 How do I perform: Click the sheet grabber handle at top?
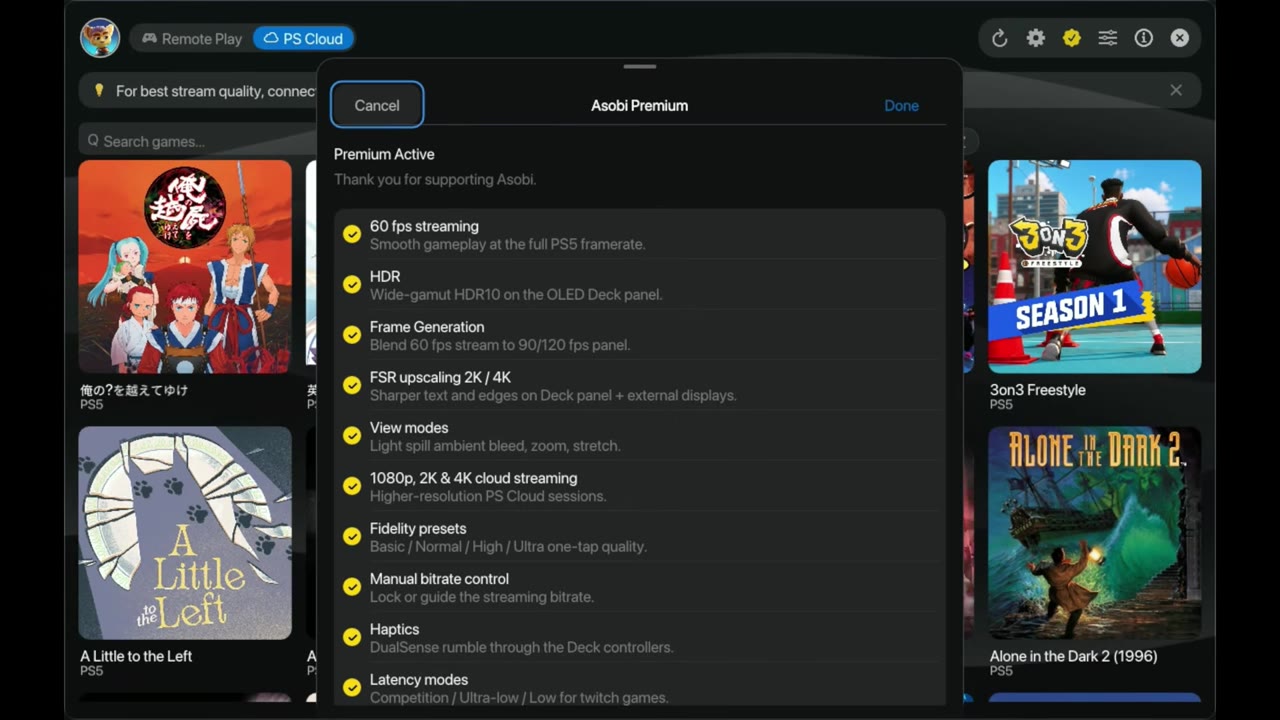click(640, 67)
